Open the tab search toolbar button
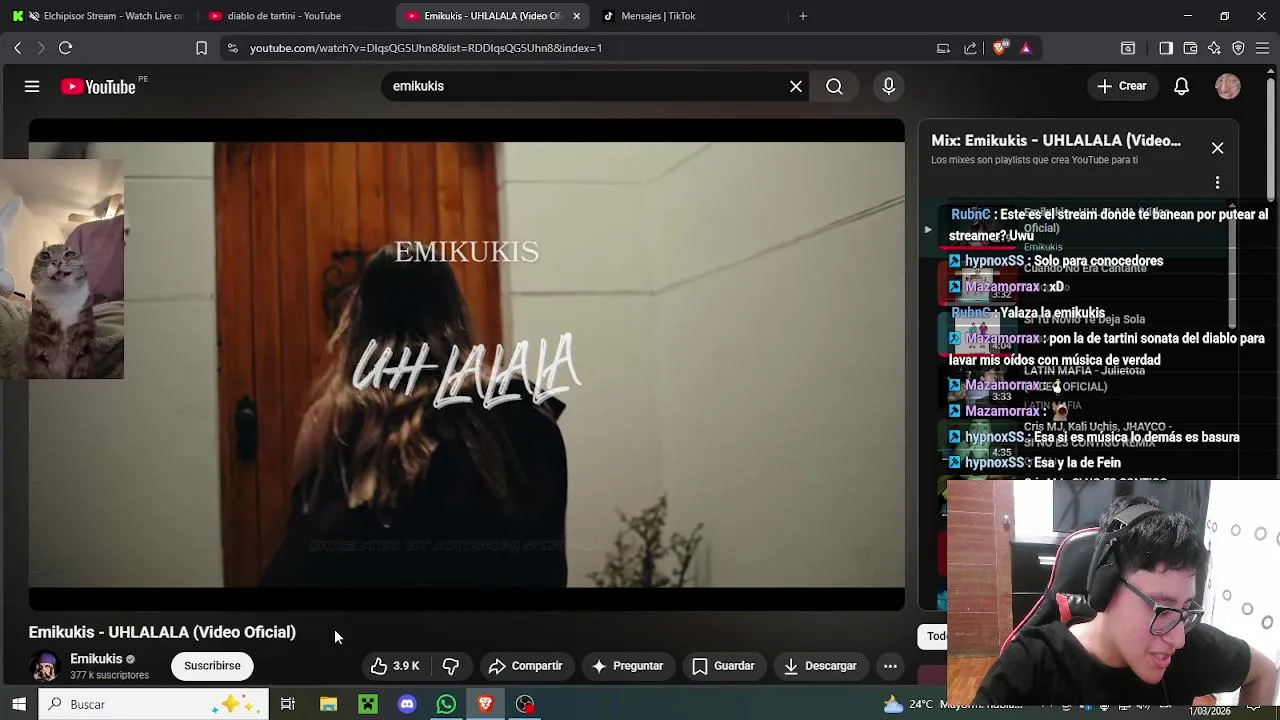The image size is (1280, 720). (1128, 48)
